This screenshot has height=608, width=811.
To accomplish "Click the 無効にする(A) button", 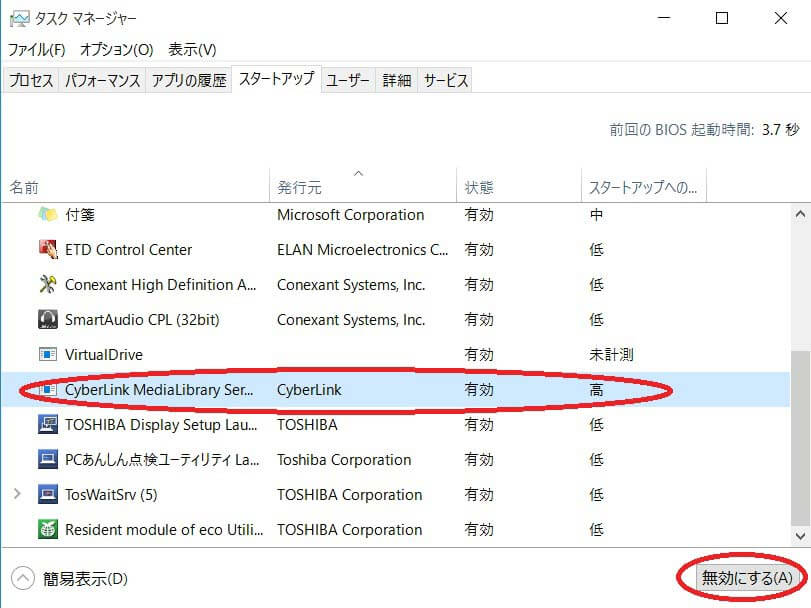I will pyautogui.click(x=747, y=577).
